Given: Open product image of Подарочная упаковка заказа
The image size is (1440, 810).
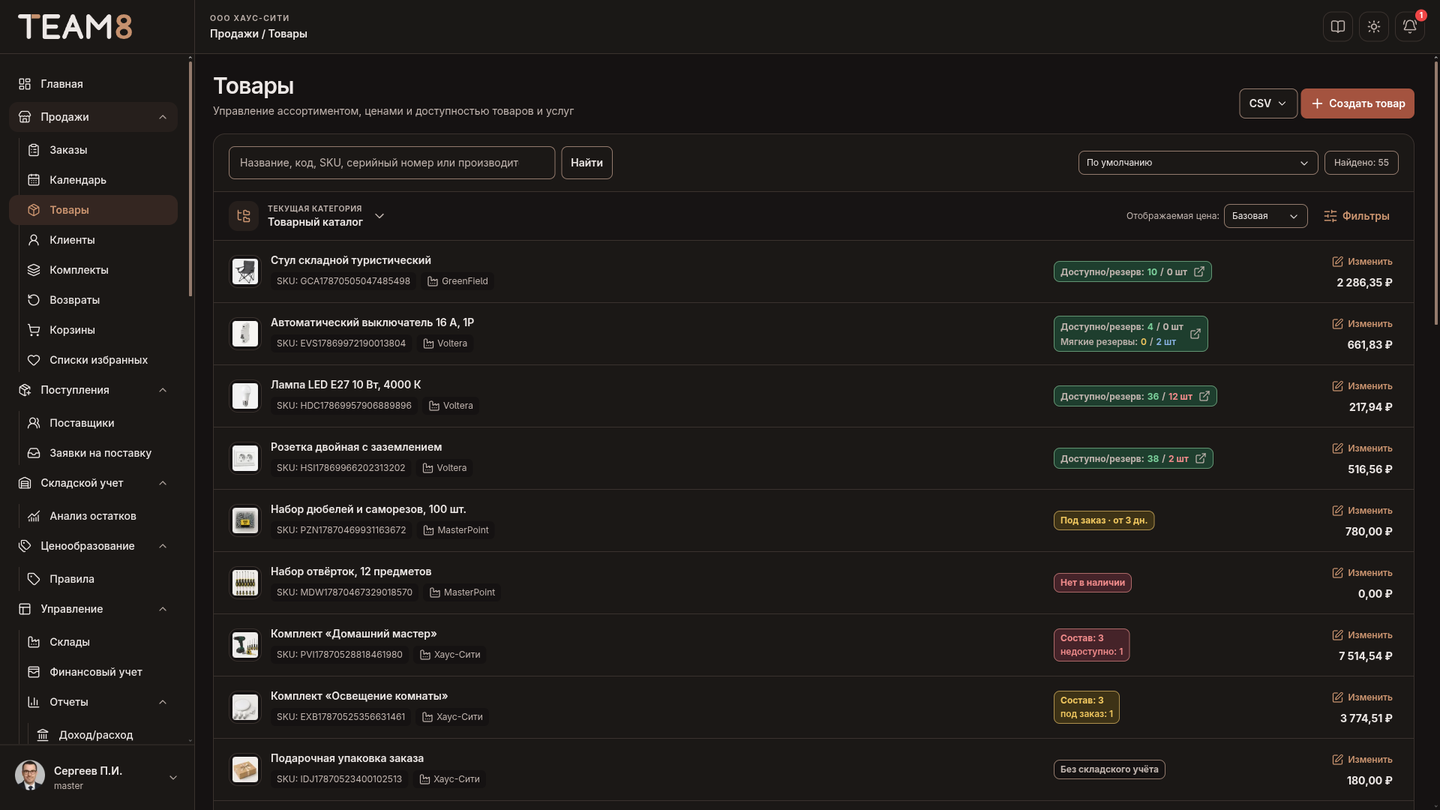Looking at the screenshot, I should [x=245, y=769].
